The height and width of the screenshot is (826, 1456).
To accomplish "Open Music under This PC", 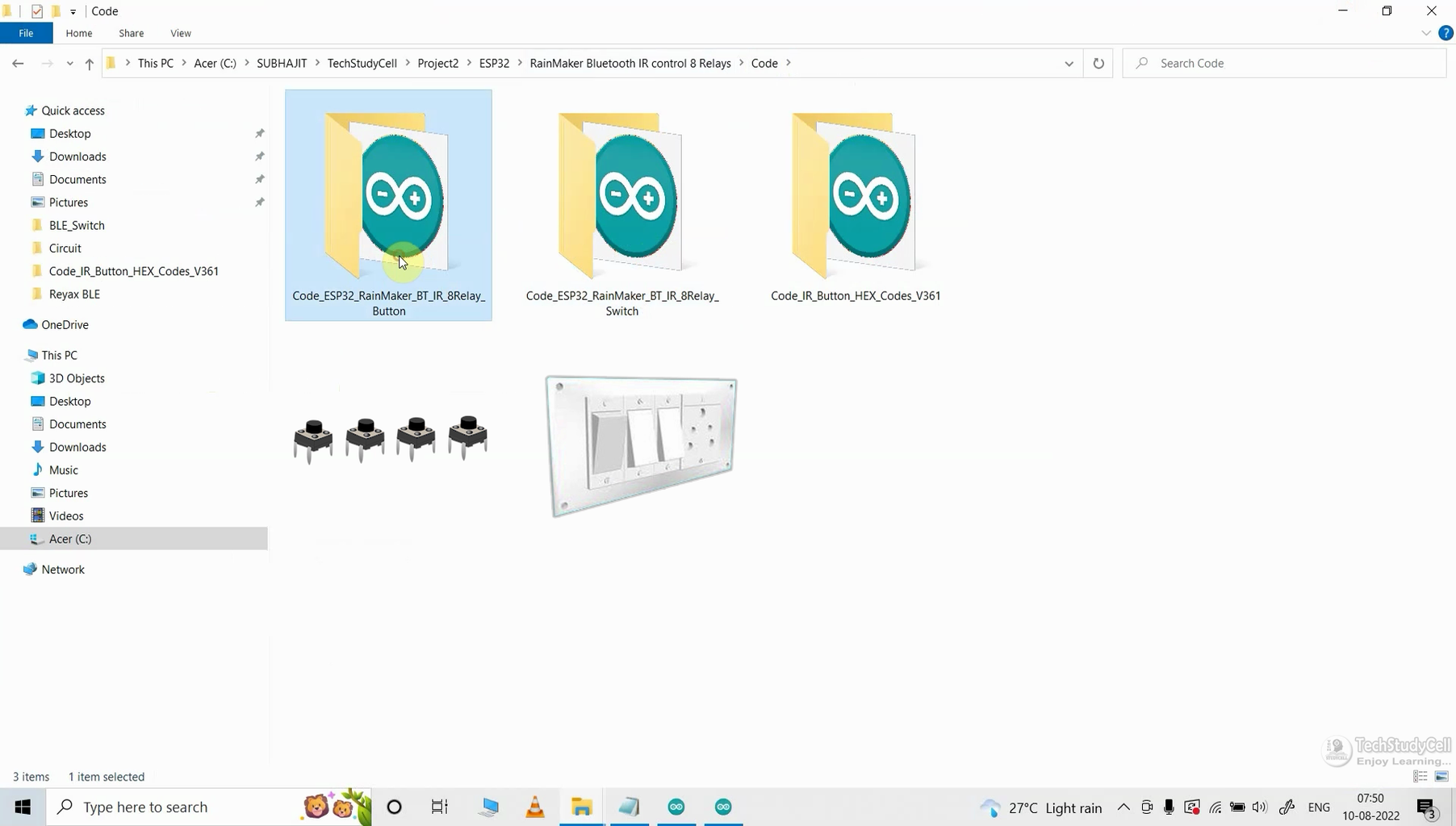I will [x=63, y=469].
